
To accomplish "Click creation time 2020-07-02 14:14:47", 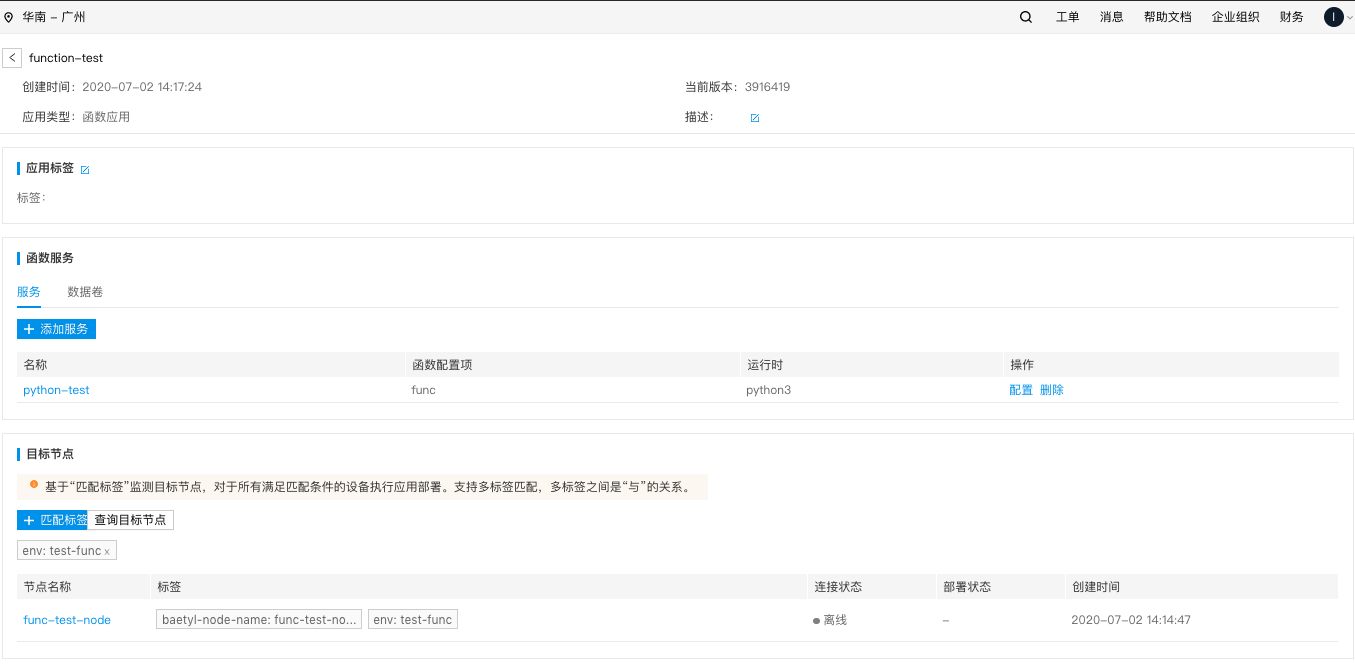I will 1131,620.
